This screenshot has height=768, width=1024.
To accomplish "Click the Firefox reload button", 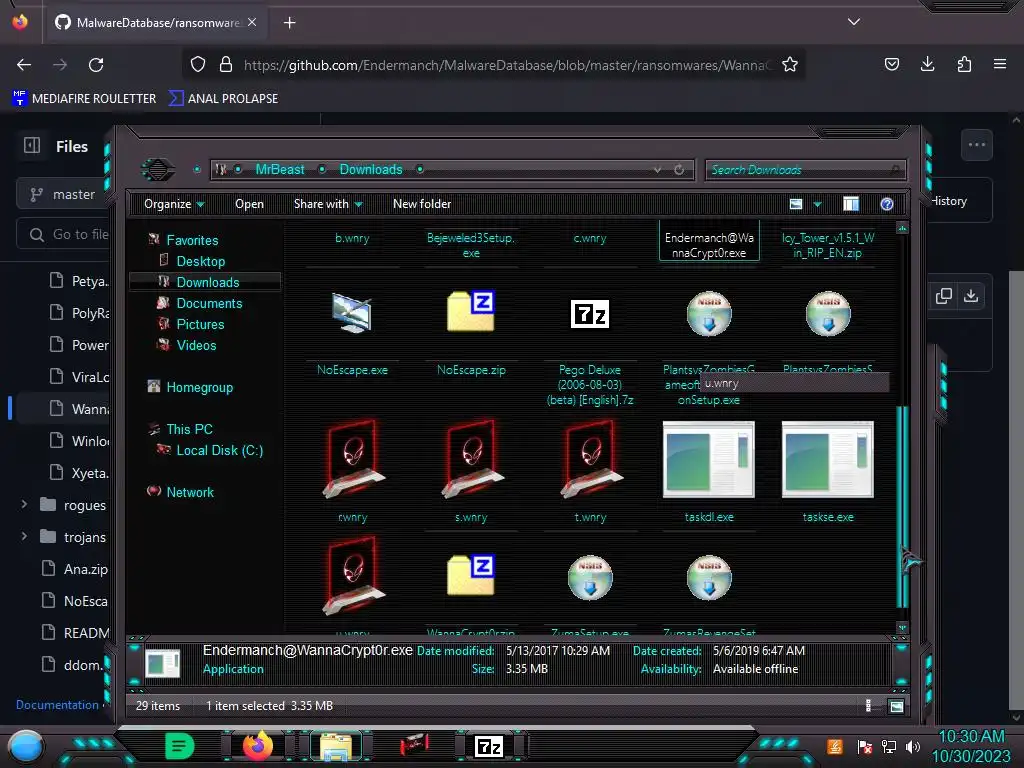I will pos(96,65).
